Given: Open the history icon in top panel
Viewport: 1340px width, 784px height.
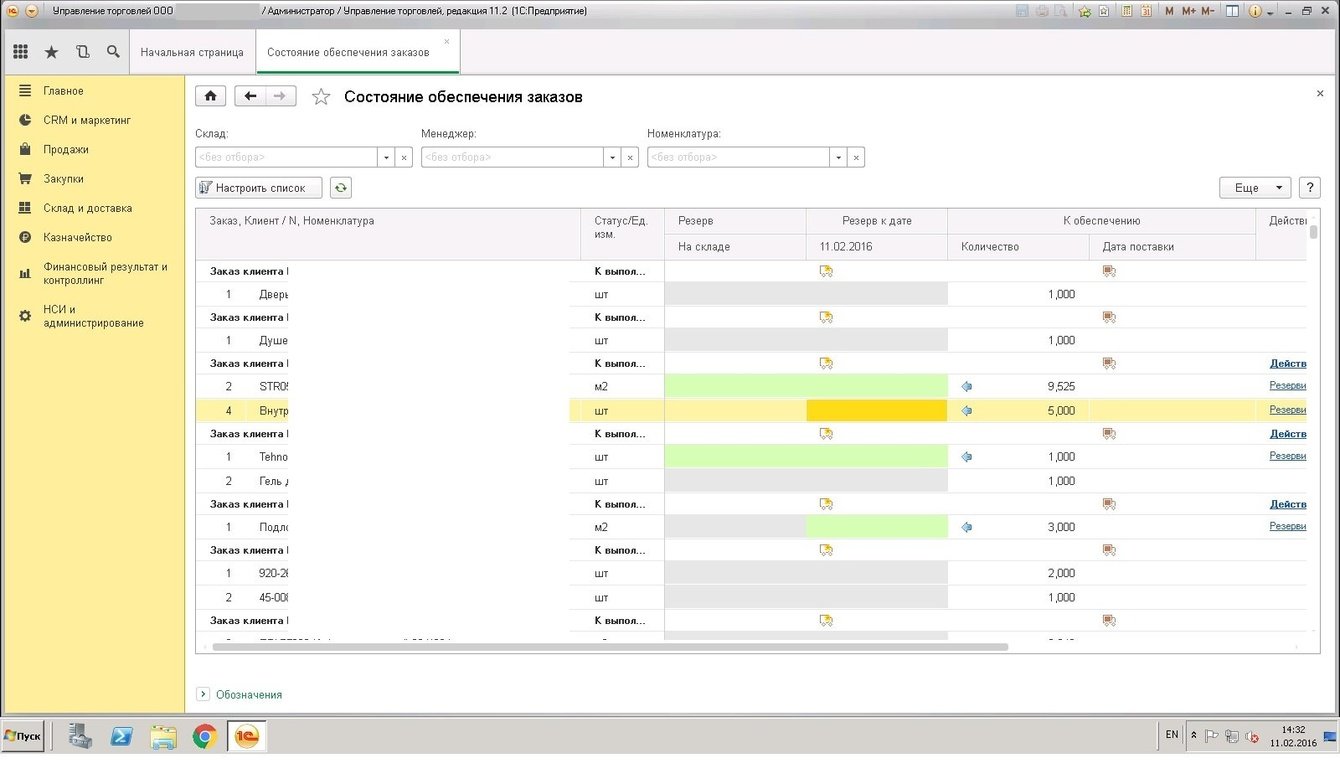Looking at the screenshot, I should tap(82, 52).
